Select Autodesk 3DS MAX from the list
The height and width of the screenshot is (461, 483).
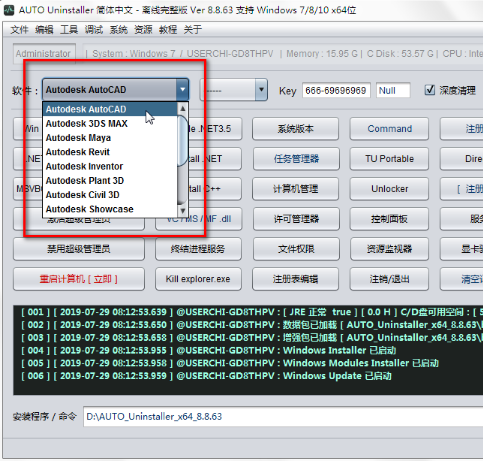coord(110,124)
